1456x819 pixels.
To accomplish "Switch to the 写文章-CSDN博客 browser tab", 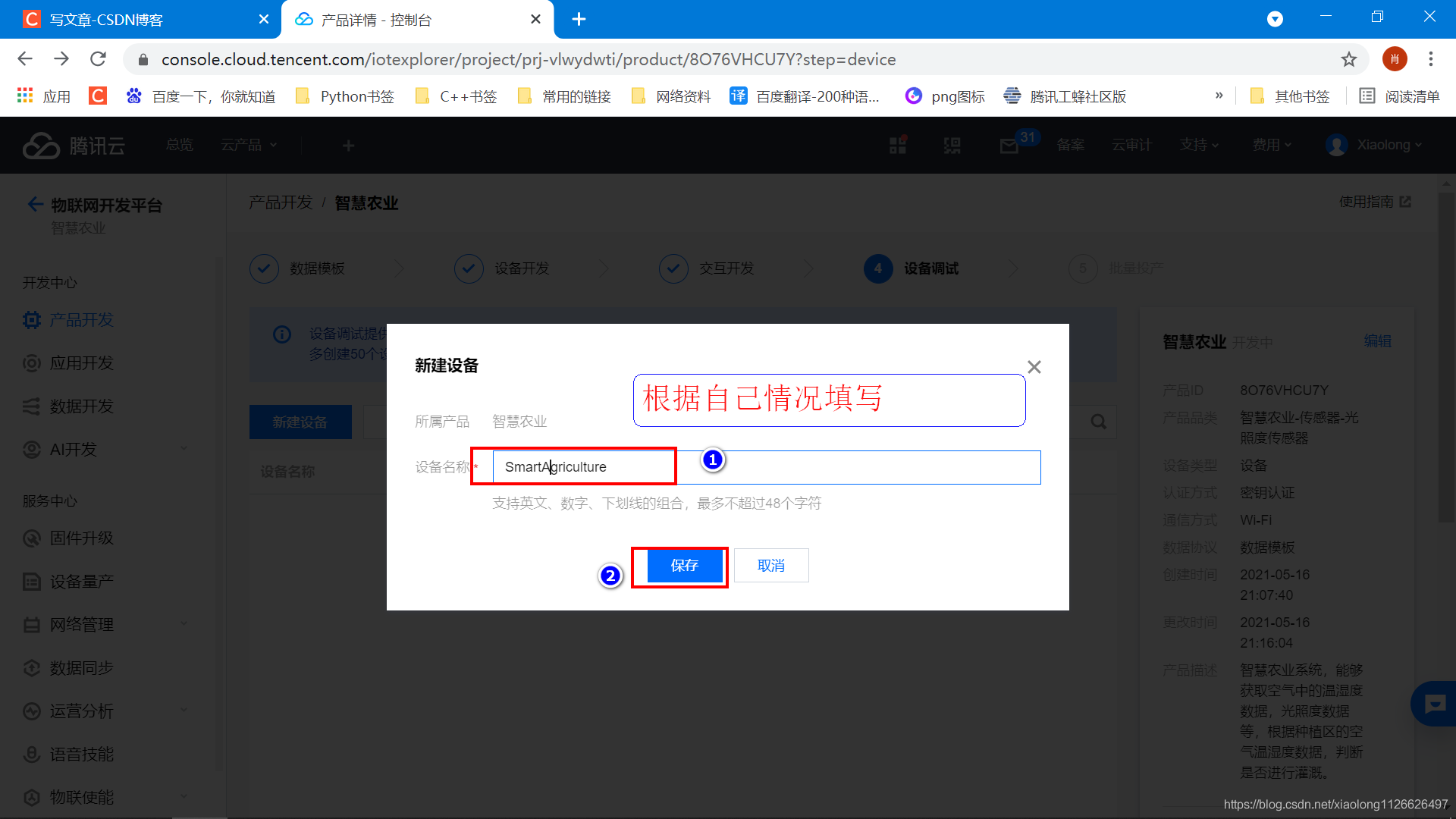I will pos(106,20).
